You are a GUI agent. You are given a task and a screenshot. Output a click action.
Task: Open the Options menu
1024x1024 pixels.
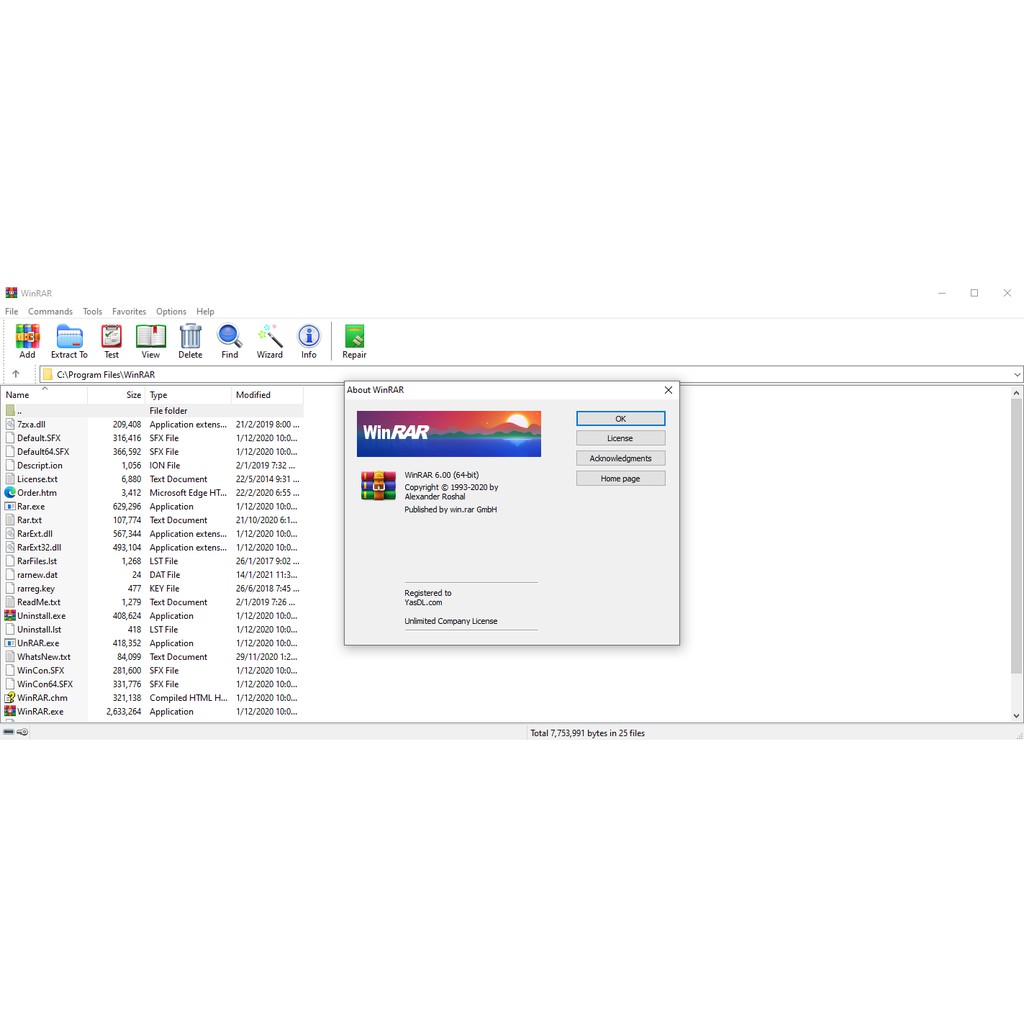(x=171, y=312)
